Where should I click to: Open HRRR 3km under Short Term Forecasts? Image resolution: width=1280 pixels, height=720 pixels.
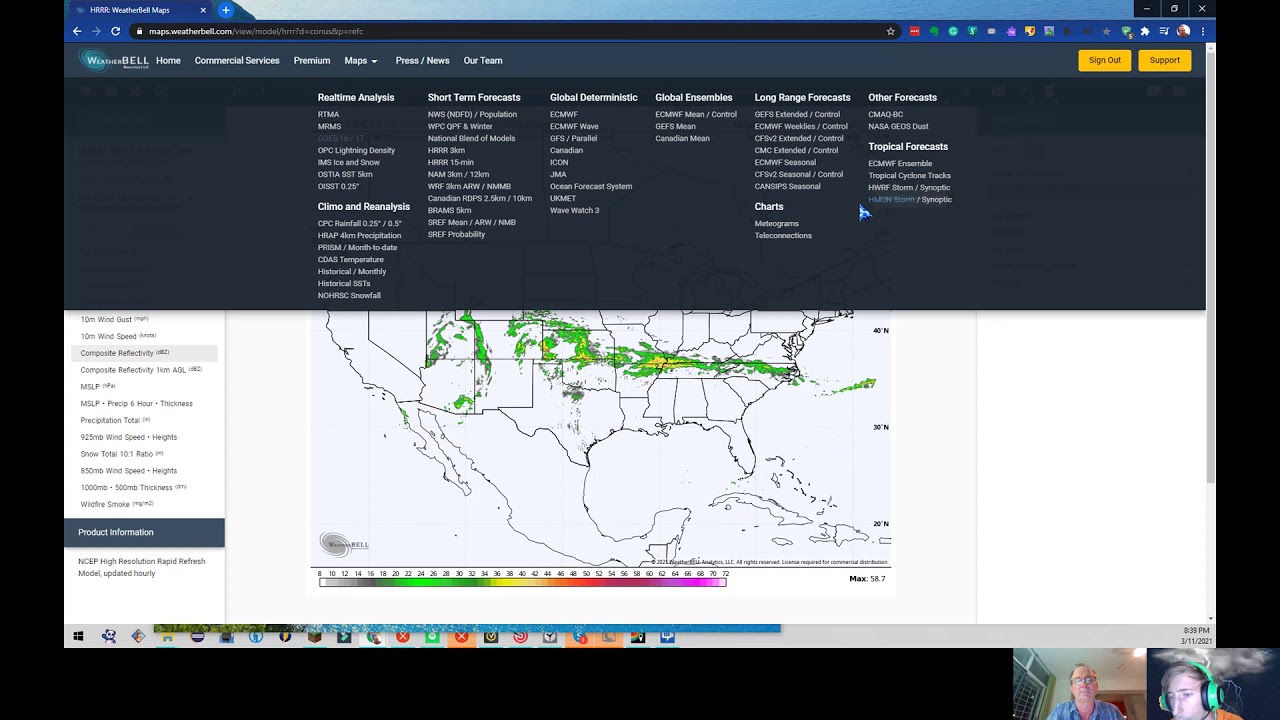(446, 150)
